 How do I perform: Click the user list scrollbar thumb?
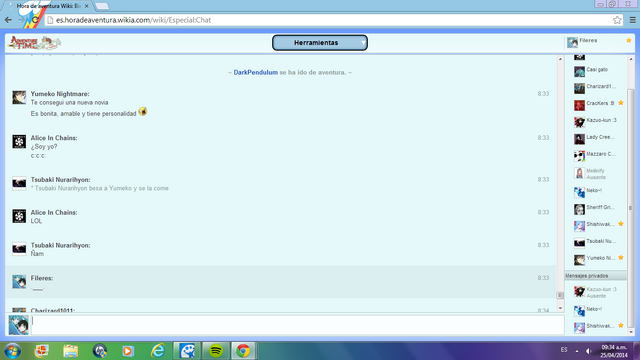coord(631,208)
